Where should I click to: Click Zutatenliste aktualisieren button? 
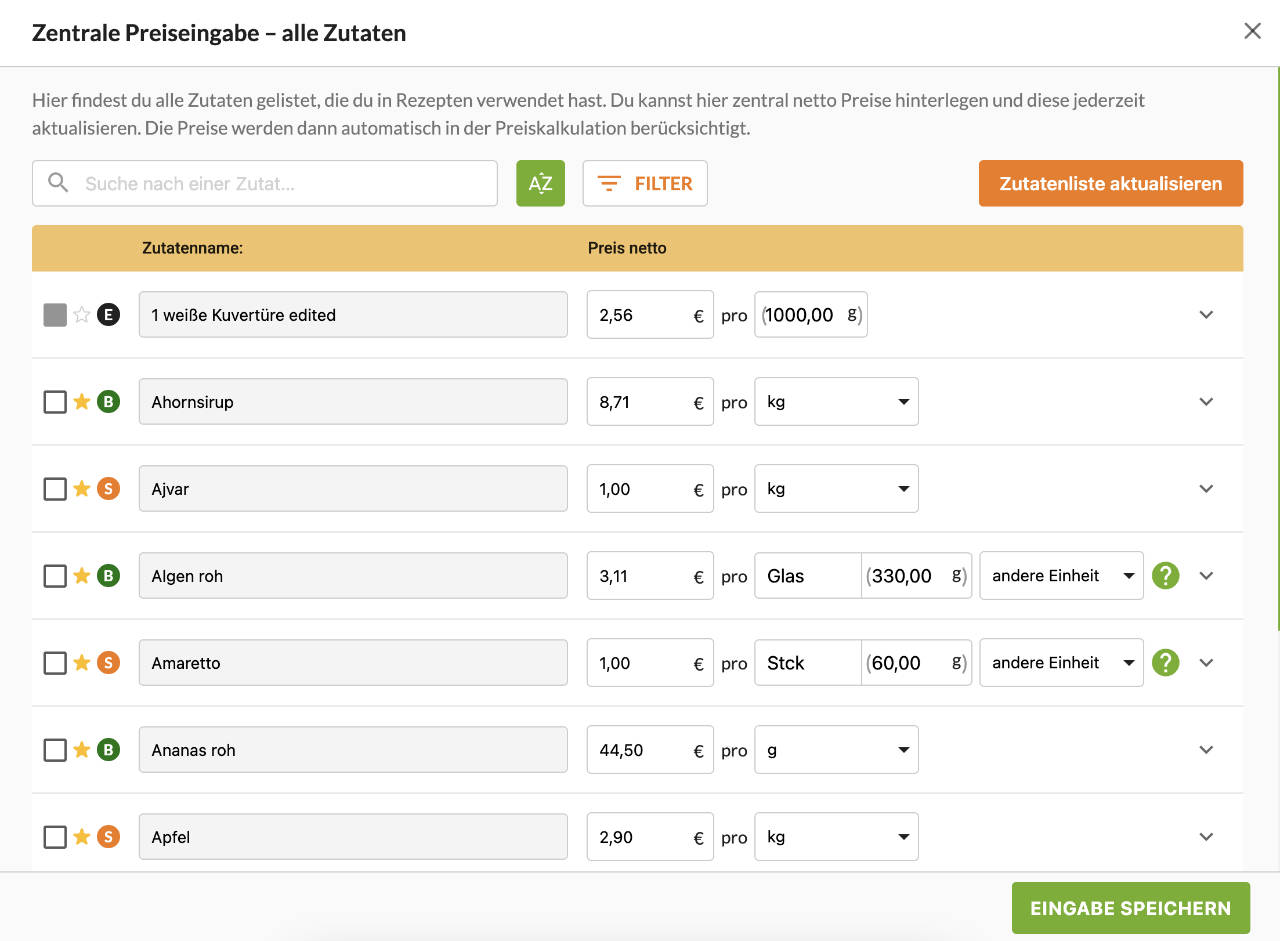coord(1110,184)
